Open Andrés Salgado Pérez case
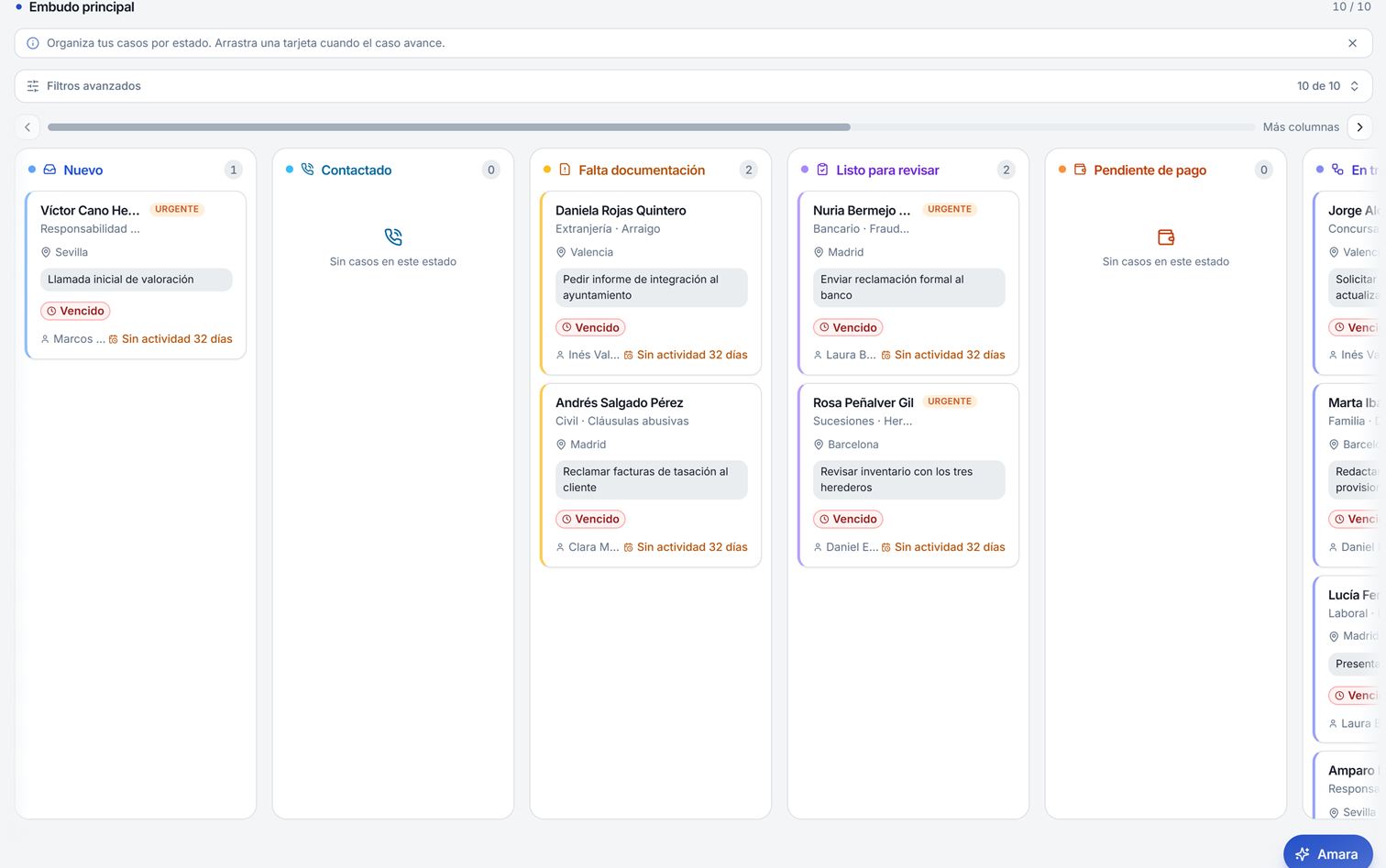This screenshot has height=868, width=1386. pyautogui.click(x=619, y=403)
